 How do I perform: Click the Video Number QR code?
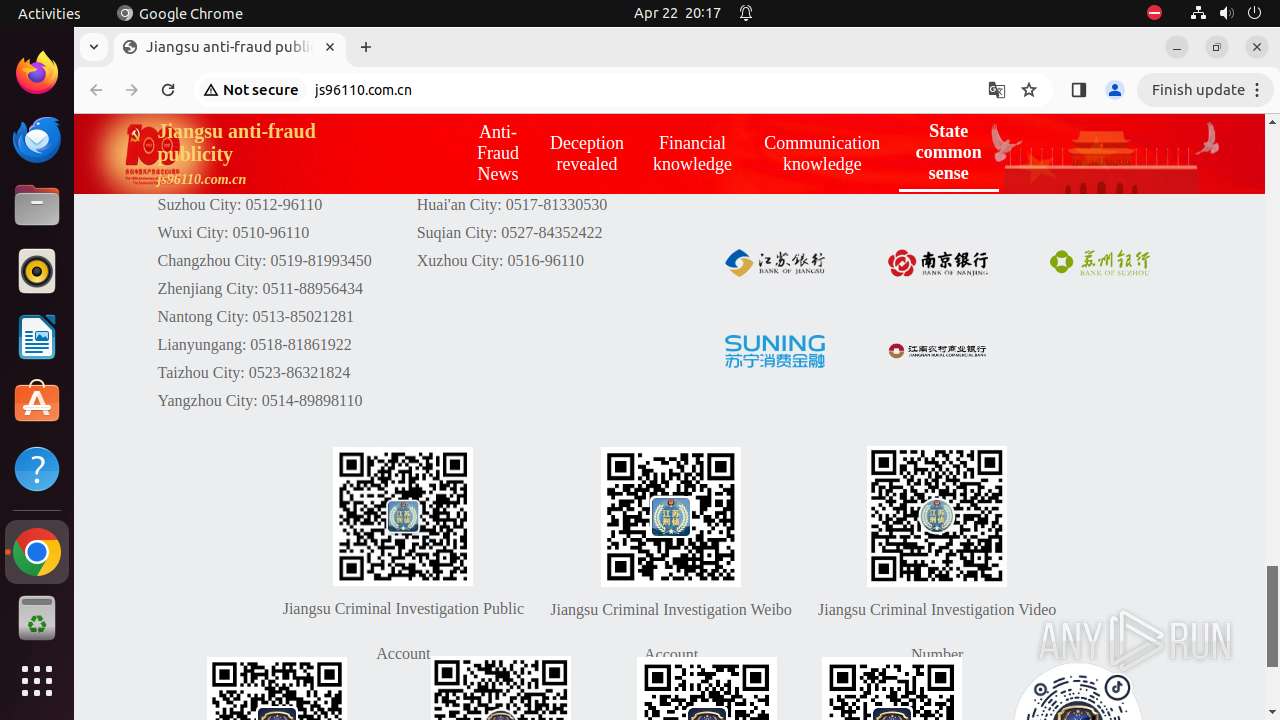(937, 516)
